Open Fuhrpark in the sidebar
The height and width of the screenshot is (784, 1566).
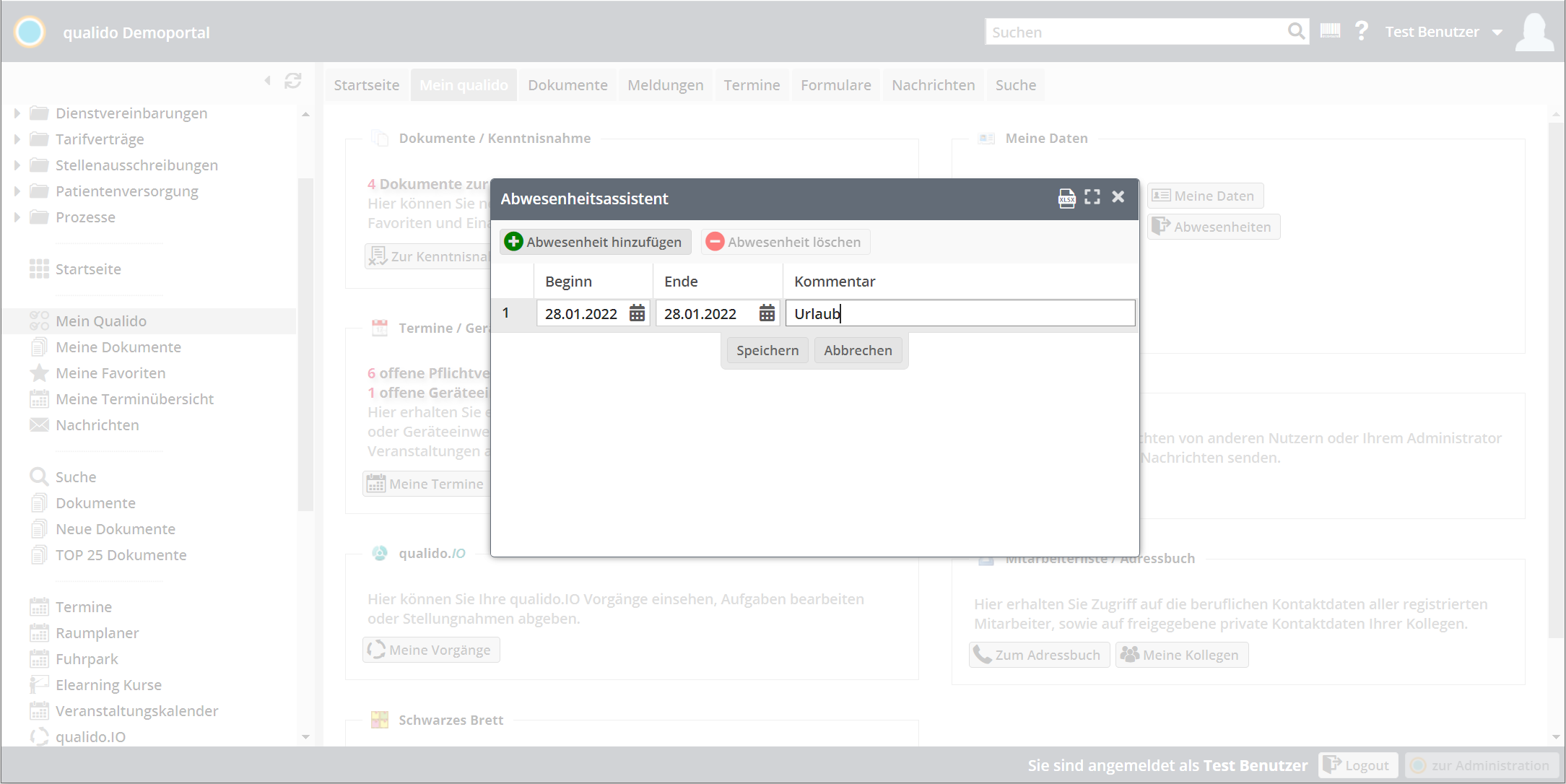[x=87, y=659]
